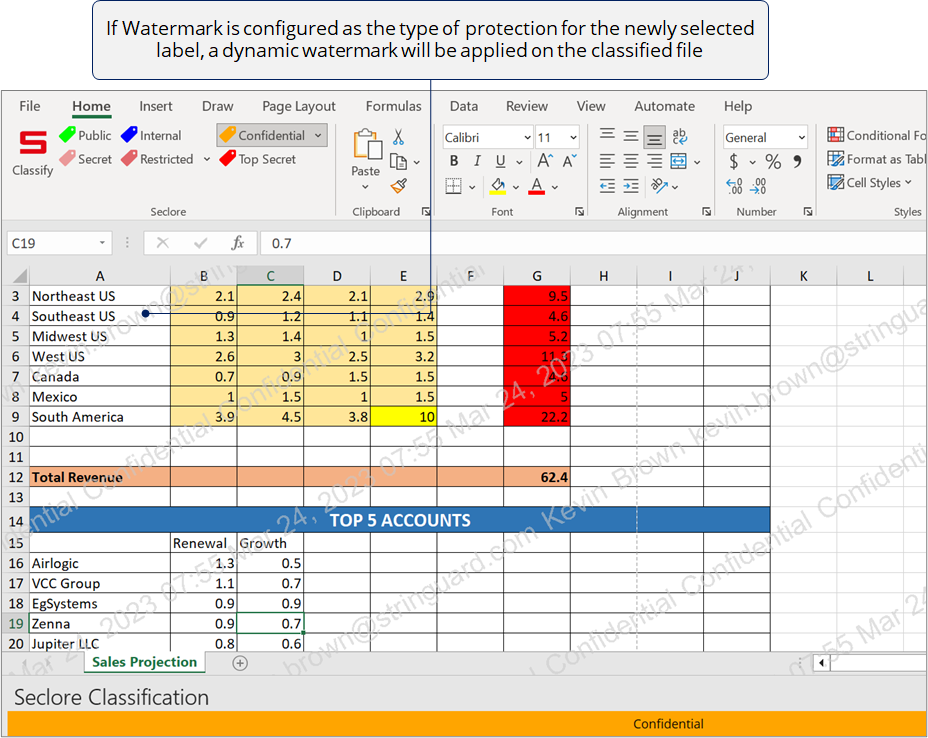The height and width of the screenshot is (738, 928).
Task: Open the General number format dropdown
Action: pyautogui.click(x=801, y=137)
